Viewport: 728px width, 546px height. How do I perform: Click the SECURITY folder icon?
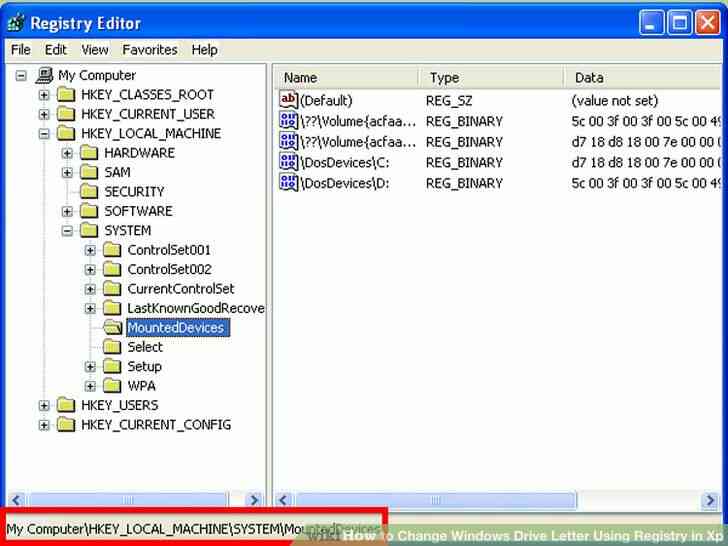click(89, 192)
